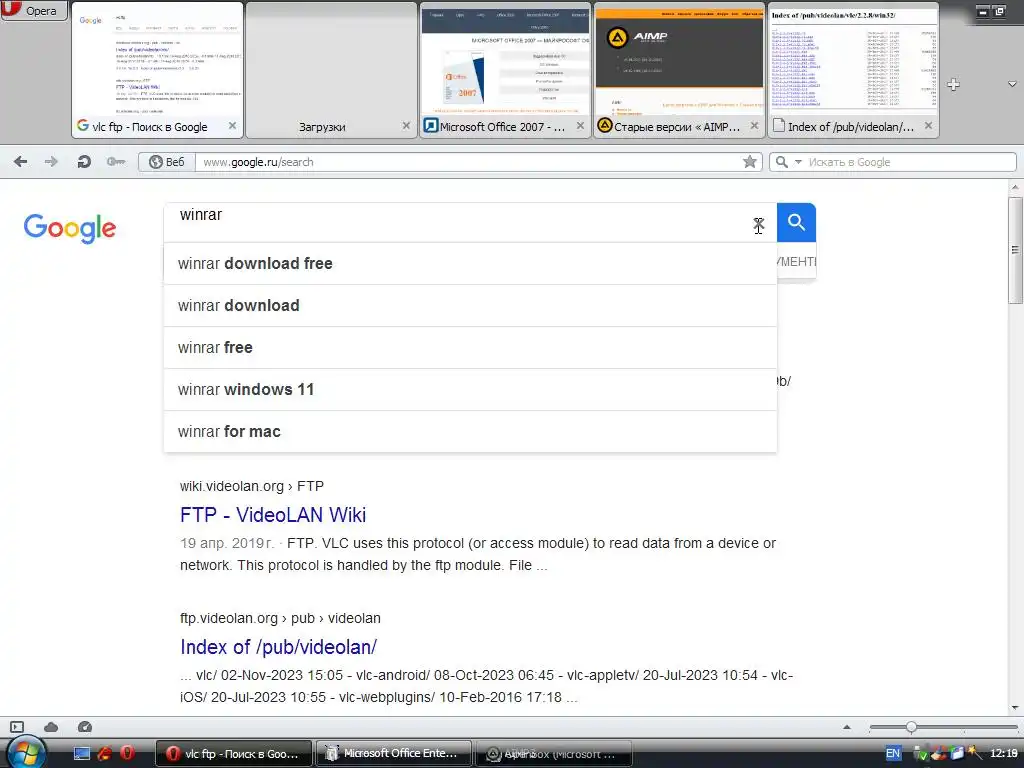The image size is (1024, 768).
Task: Launch Opera from the quick launch icon
Action: (x=128, y=753)
